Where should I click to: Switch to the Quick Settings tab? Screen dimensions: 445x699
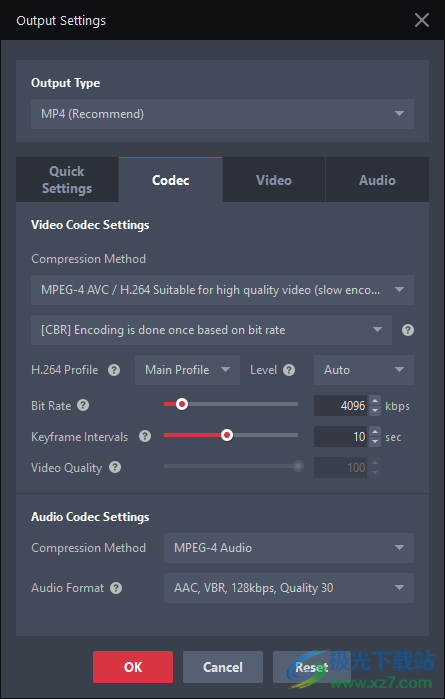[67, 180]
